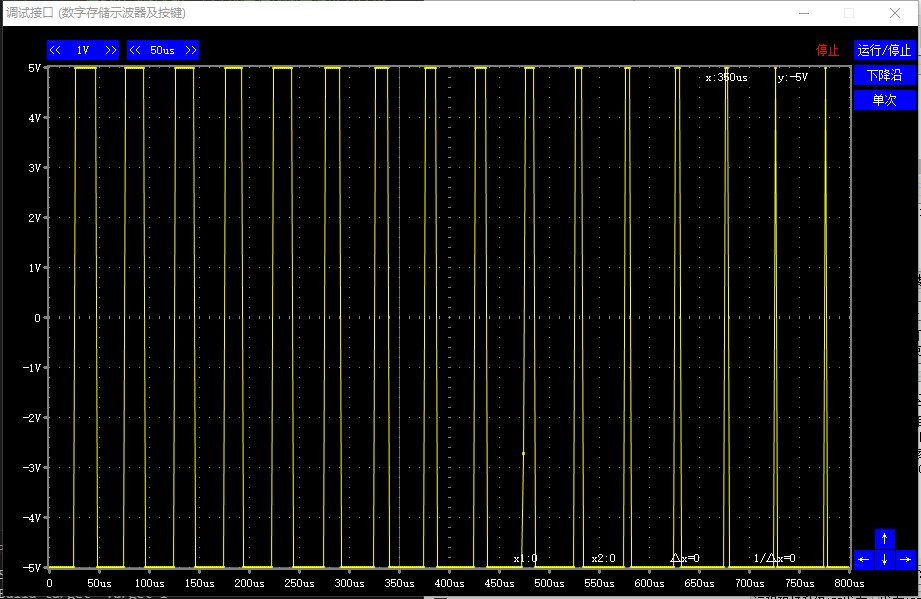
Task: Toggle the 运行/停止 run/stop button
Action: click(884, 50)
